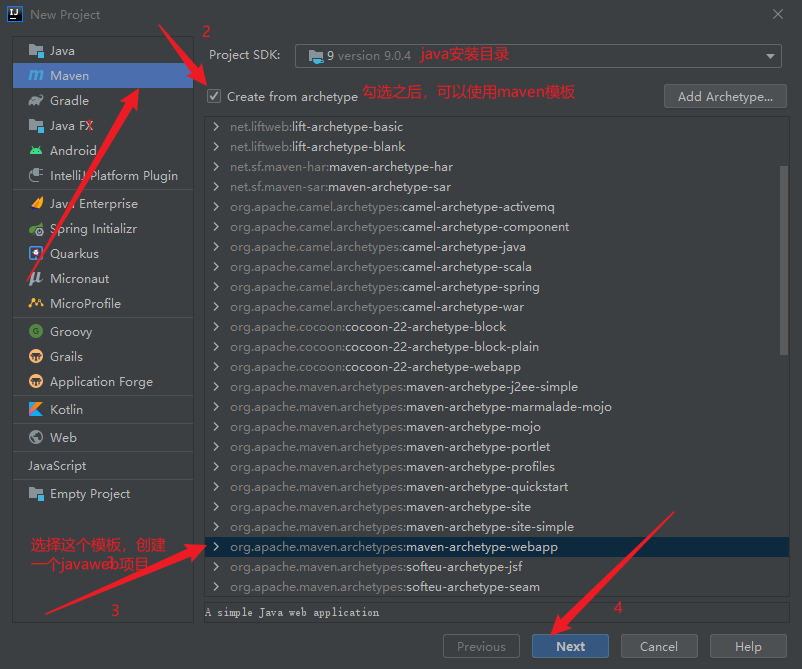Click 'A simple Java web application' description
802x669 pixels.
292,612
